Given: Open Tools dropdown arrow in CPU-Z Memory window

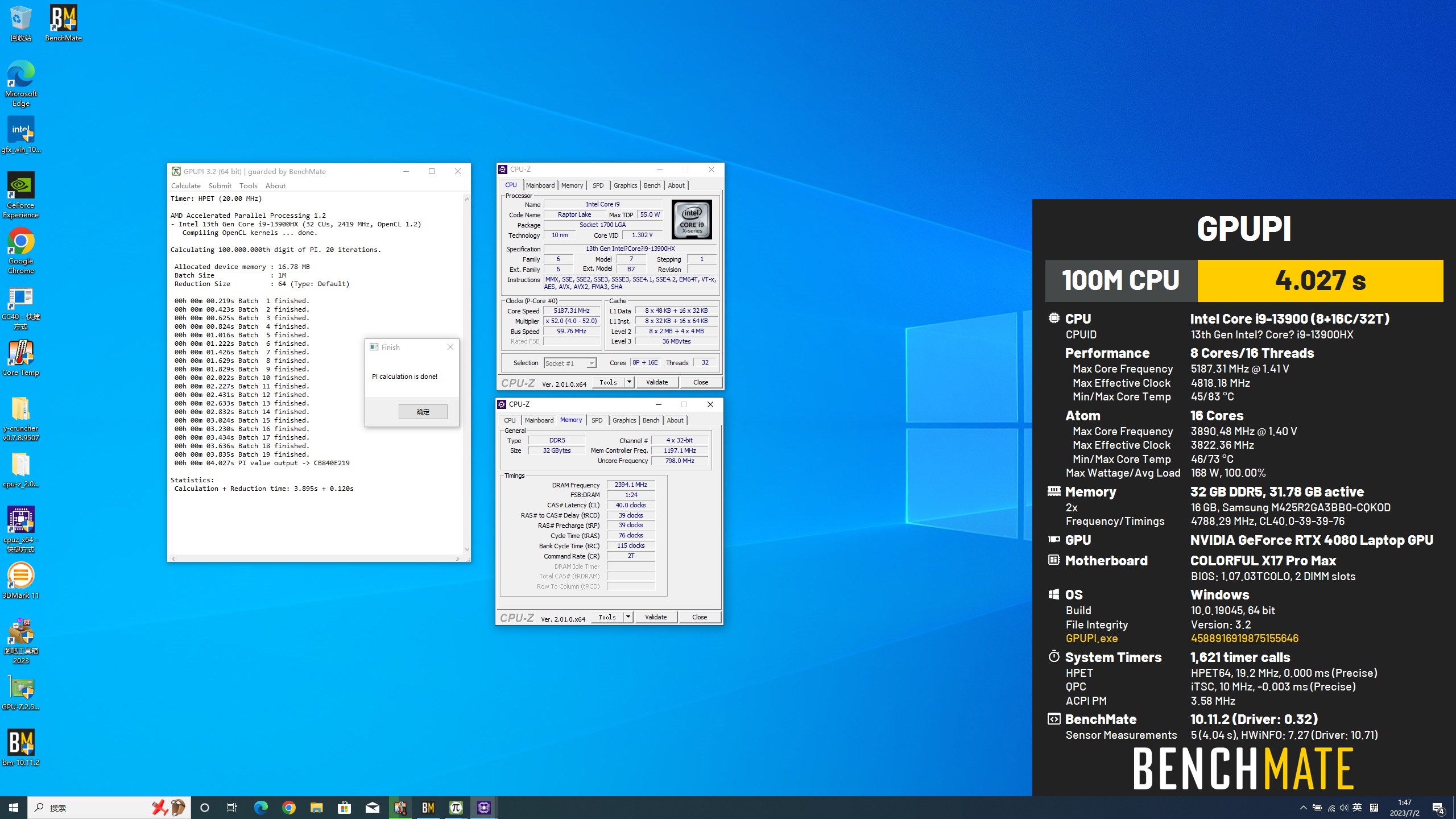Looking at the screenshot, I should 628,617.
